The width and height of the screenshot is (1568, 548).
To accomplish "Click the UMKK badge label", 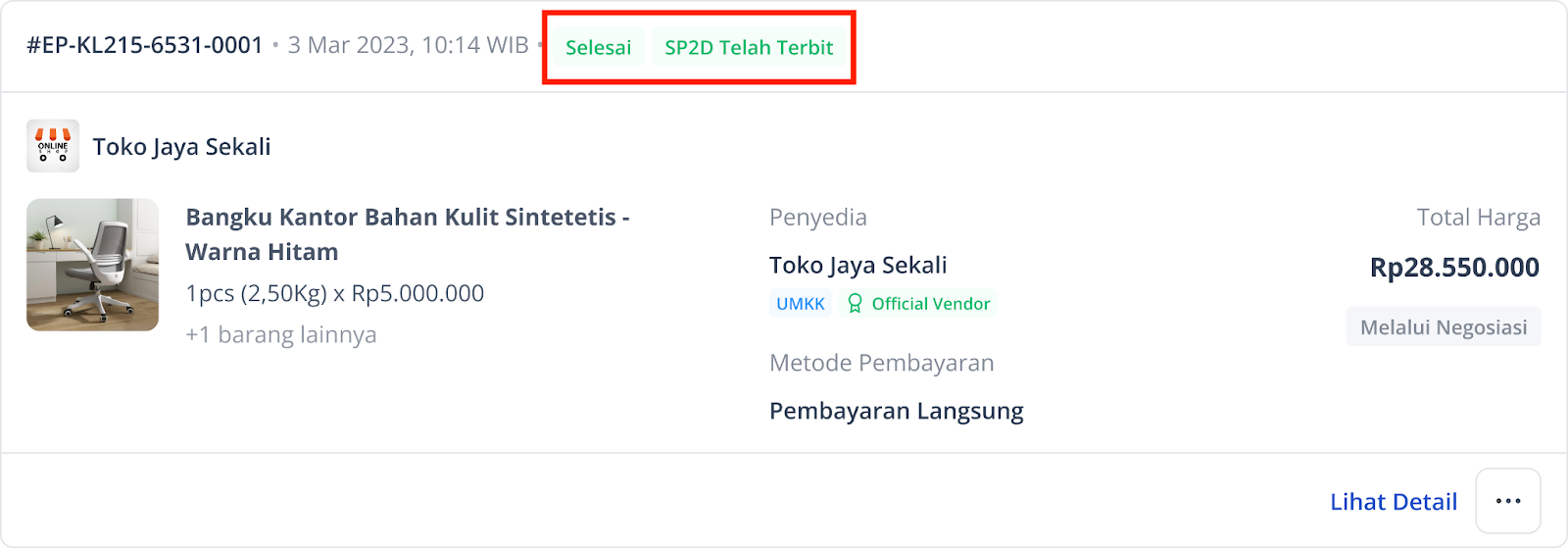I will (x=801, y=304).
